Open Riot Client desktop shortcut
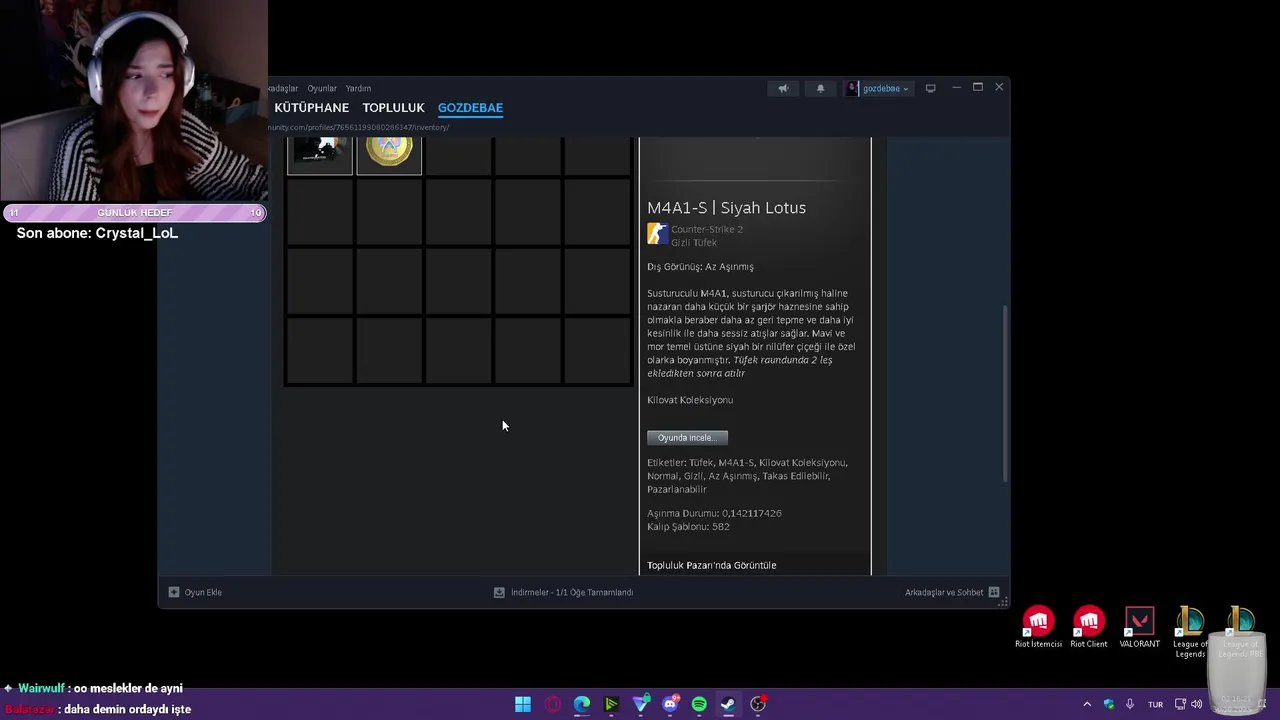 [1089, 628]
